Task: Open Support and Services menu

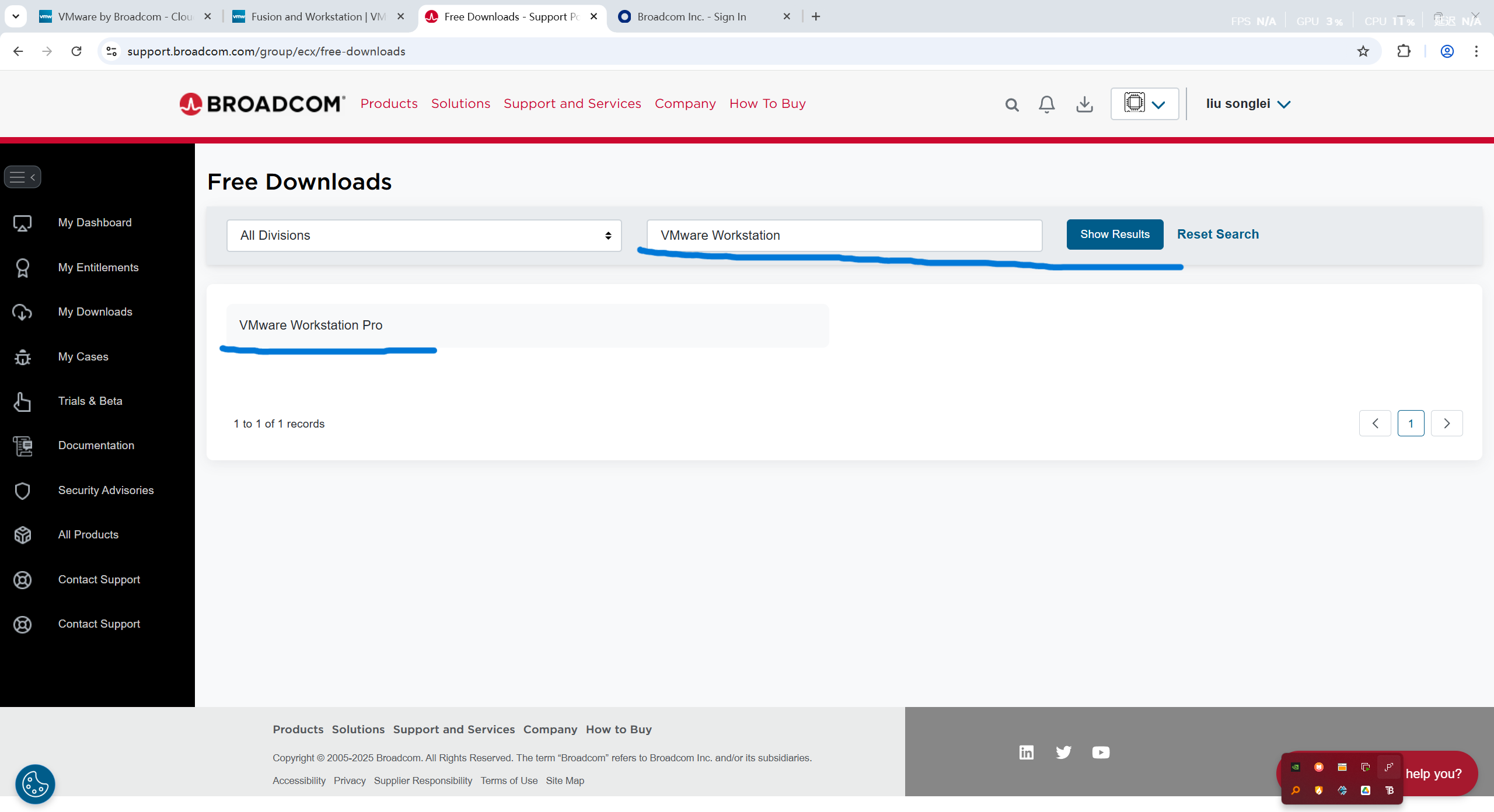Action: coord(572,104)
